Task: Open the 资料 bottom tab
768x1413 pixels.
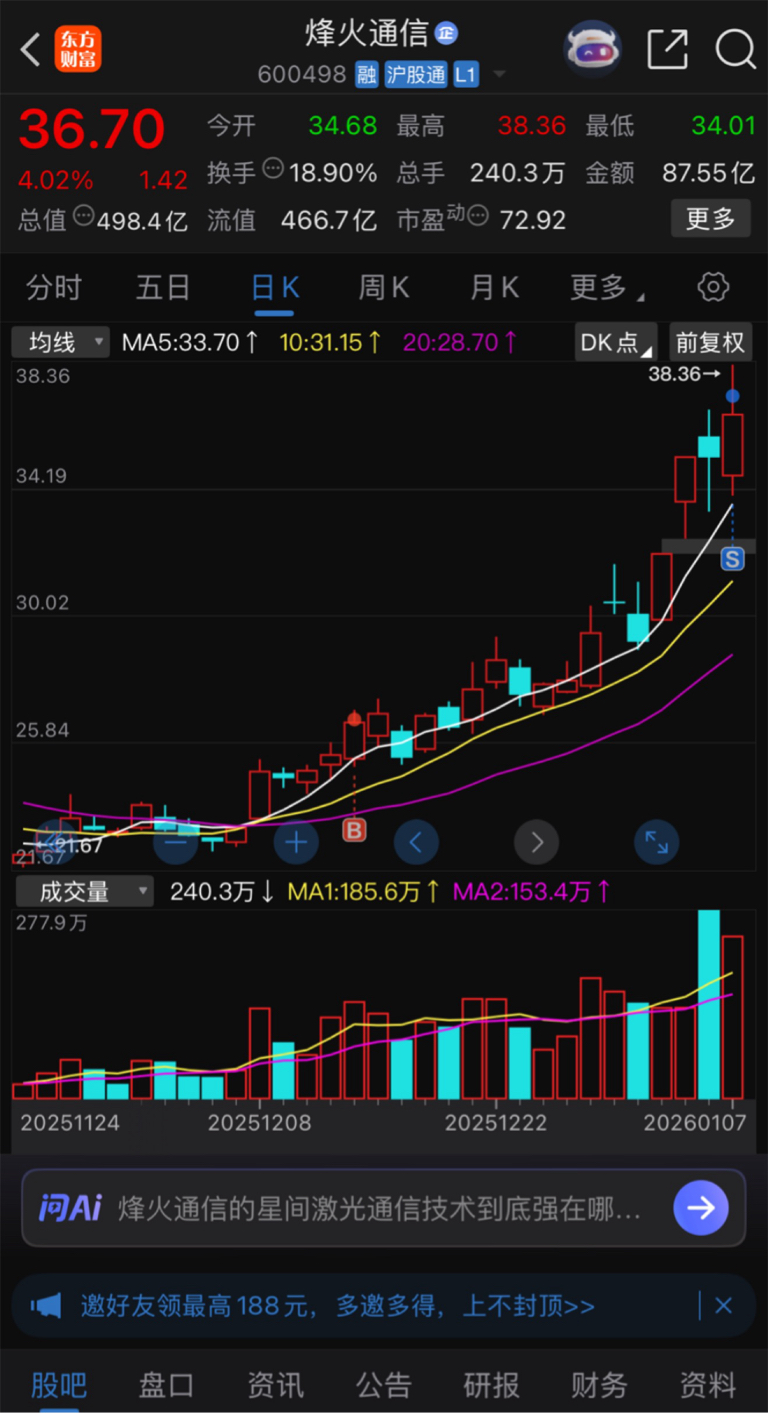Action: [707, 1385]
